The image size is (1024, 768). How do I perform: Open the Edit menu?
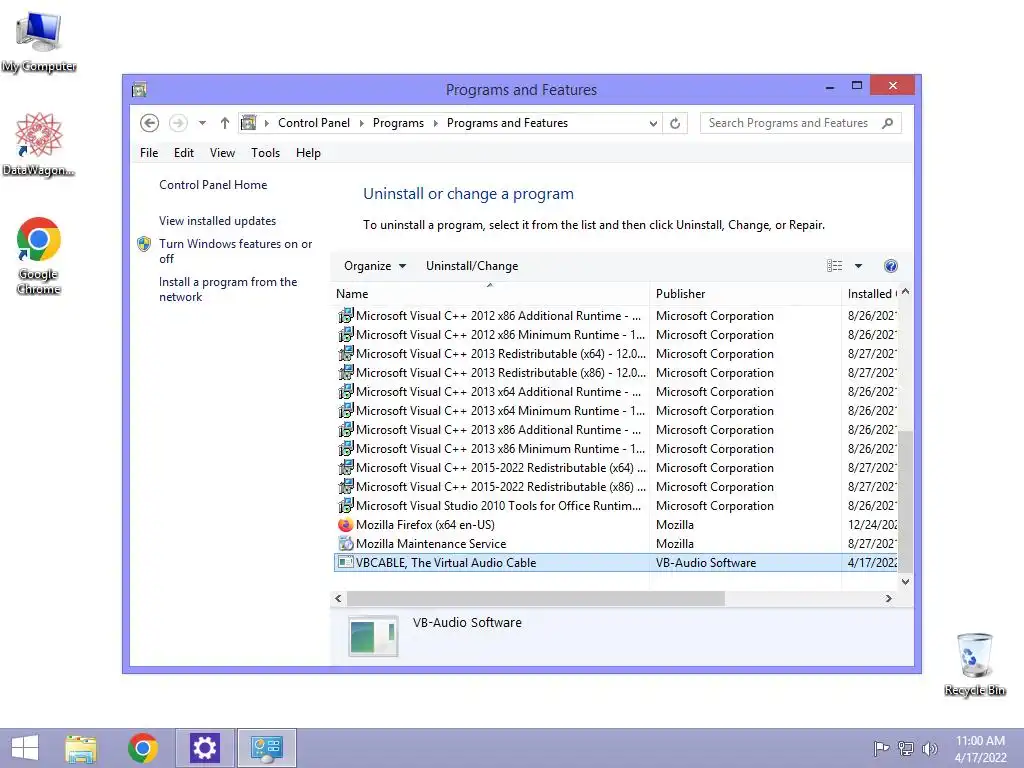[184, 153]
